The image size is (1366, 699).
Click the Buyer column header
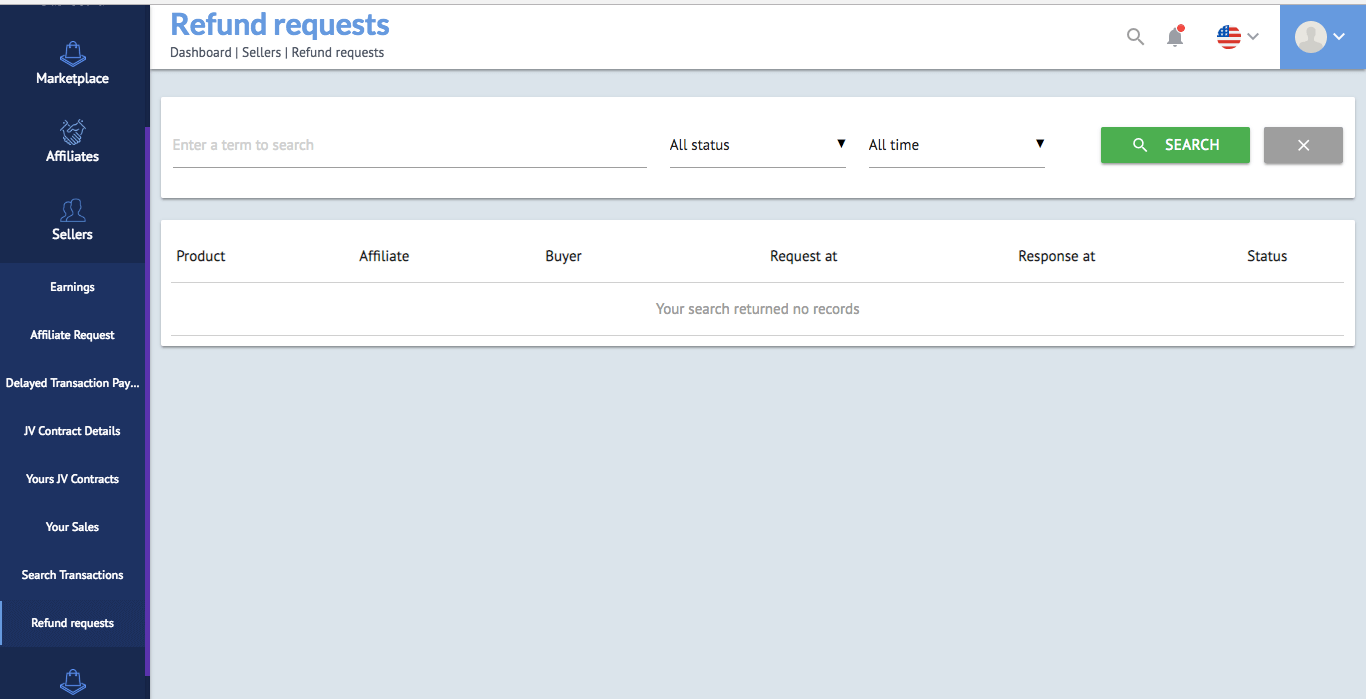pyautogui.click(x=563, y=256)
